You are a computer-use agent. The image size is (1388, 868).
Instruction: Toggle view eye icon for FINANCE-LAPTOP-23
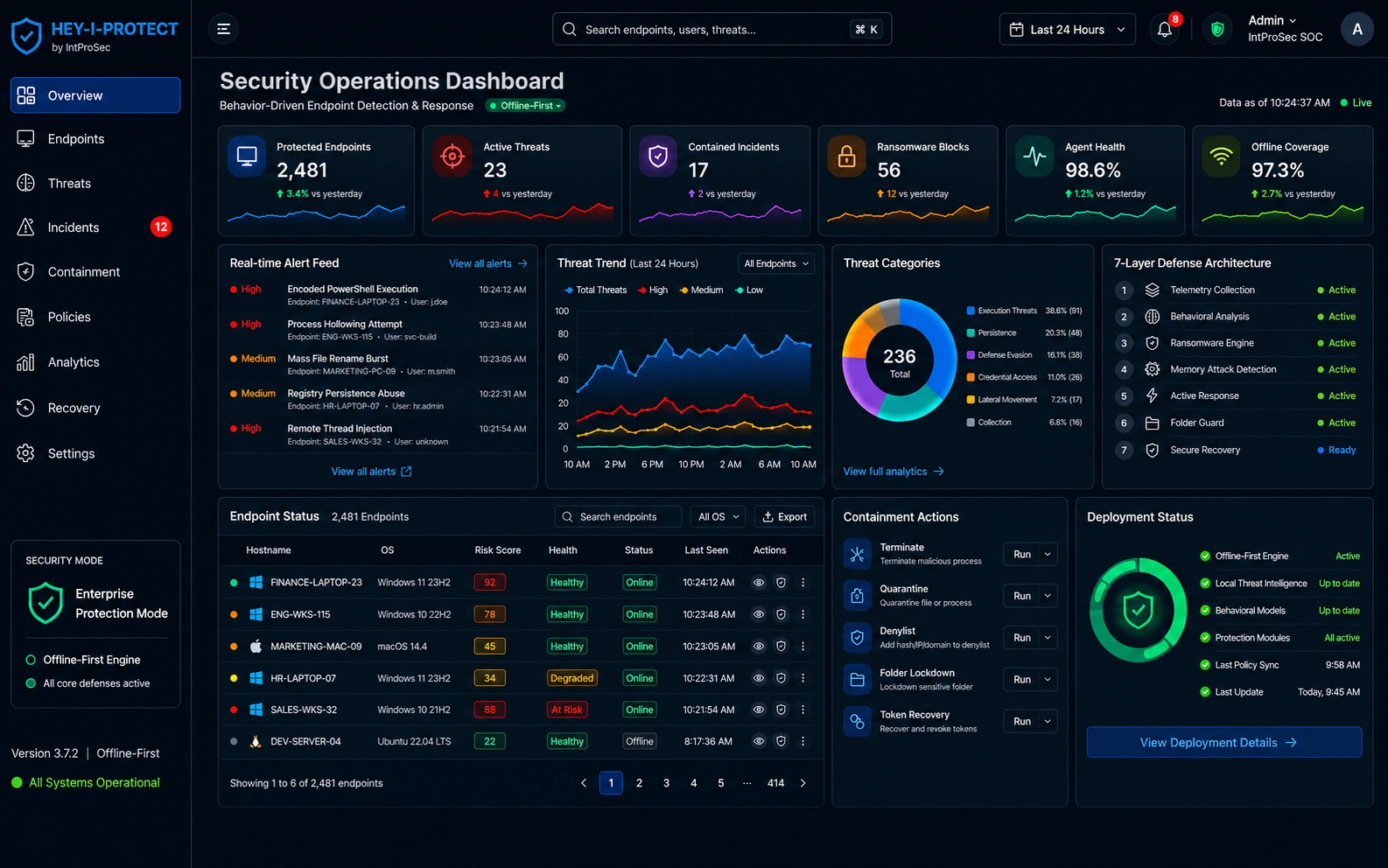[759, 582]
